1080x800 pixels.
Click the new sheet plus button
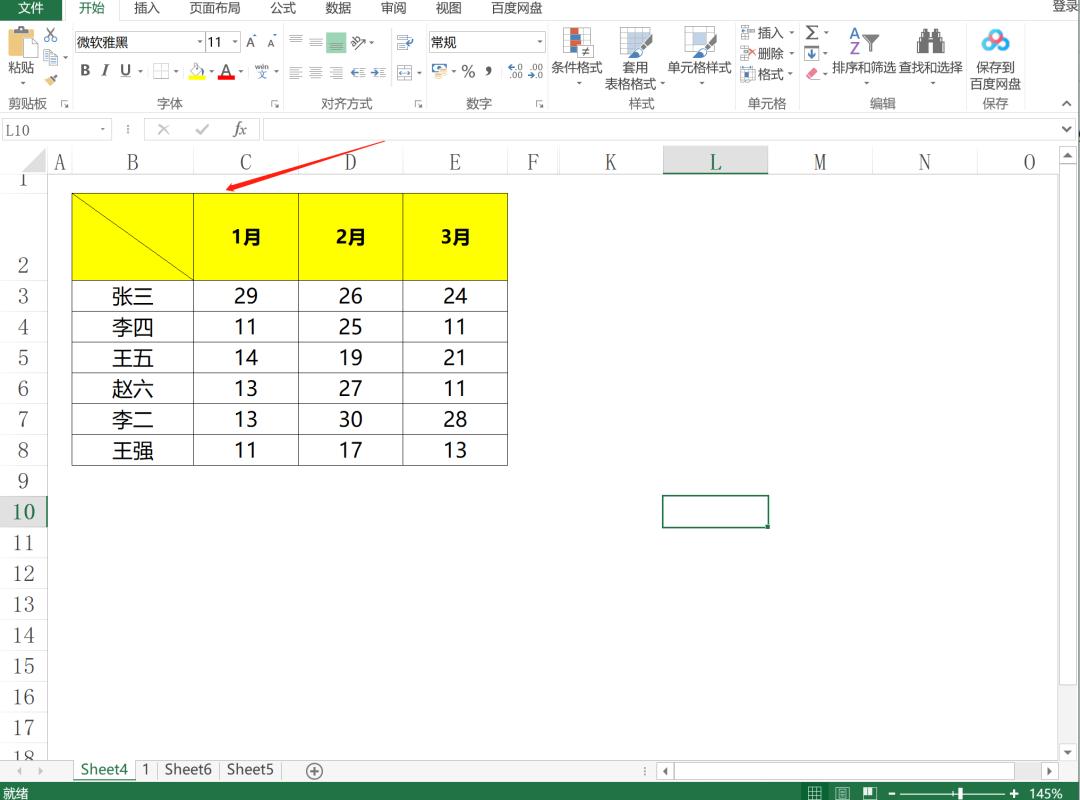tap(314, 770)
